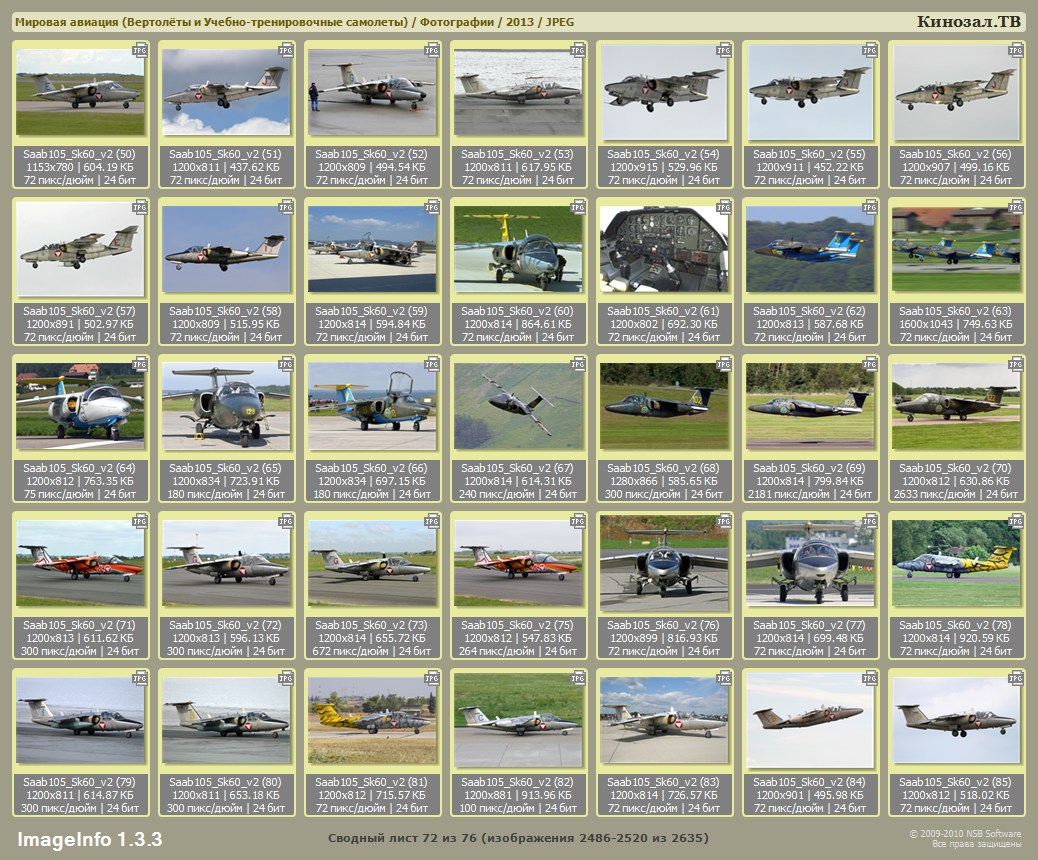Select the aerial banking jet photo (67)
Image resolution: width=1038 pixels, height=860 pixels.
pyautogui.click(x=518, y=406)
